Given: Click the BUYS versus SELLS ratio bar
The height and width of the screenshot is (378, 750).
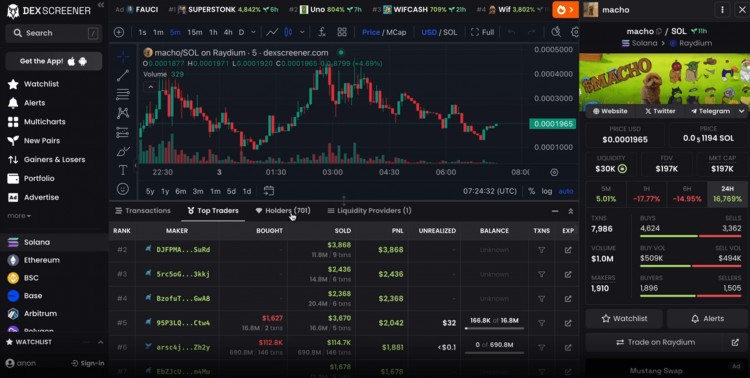Looking at the screenshot, I should pos(691,236).
